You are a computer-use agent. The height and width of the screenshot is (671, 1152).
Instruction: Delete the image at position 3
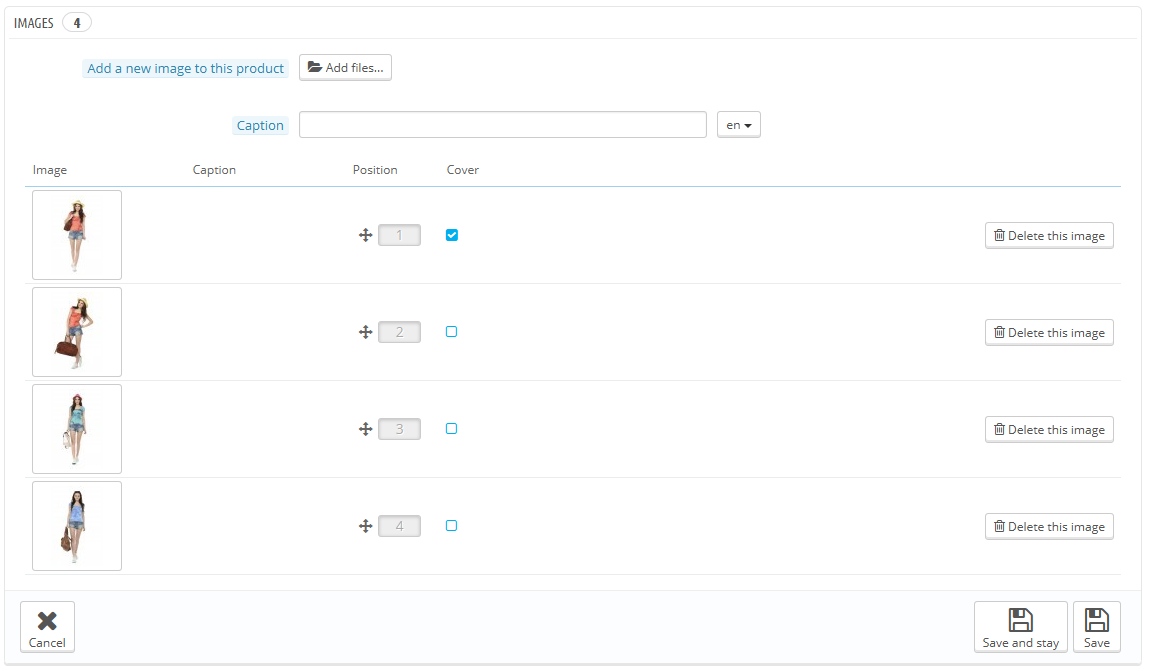[x=1049, y=430]
